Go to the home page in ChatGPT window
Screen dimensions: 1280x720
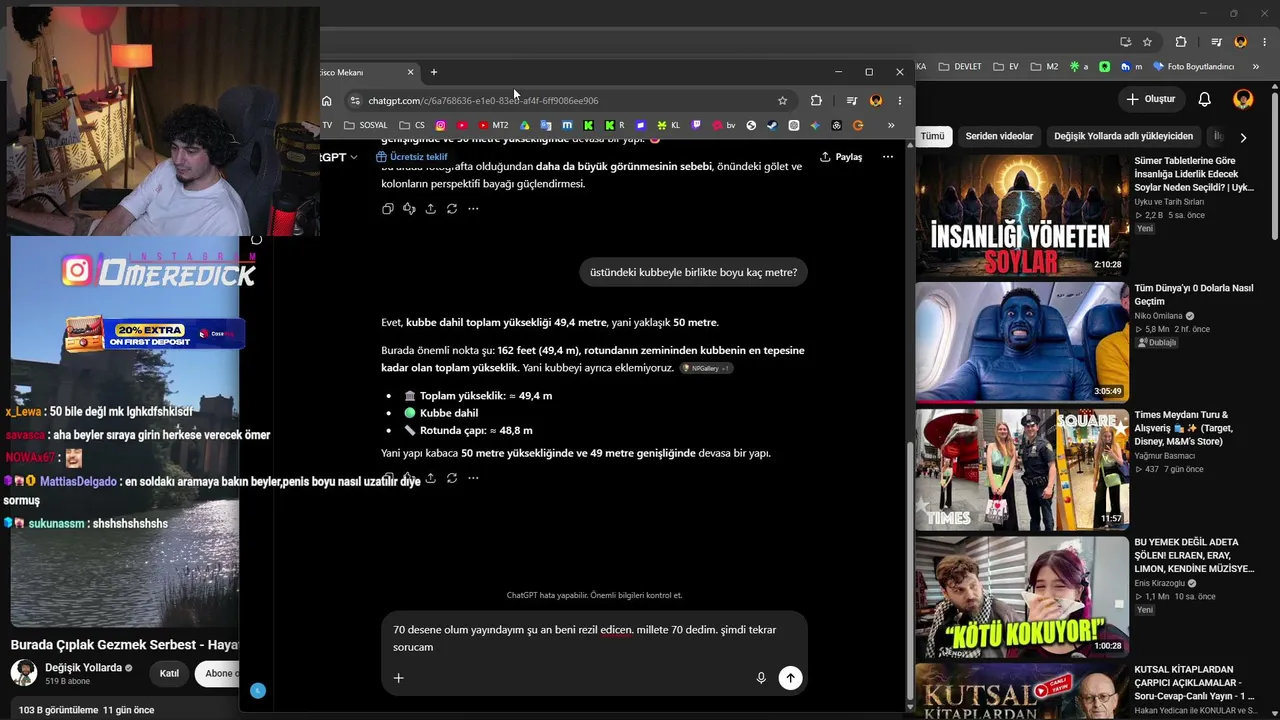click(x=326, y=100)
